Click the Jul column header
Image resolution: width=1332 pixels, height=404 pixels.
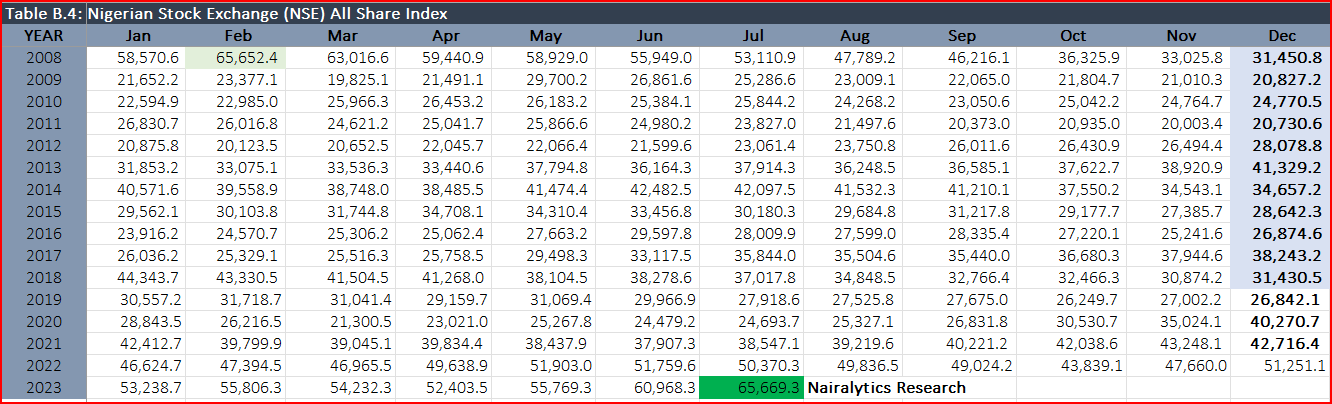tap(752, 36)
